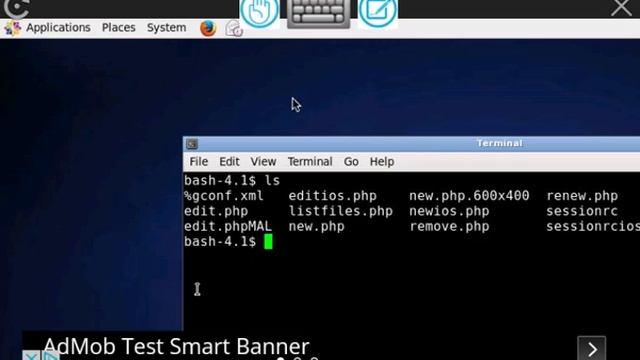640x360 pixels.
Task: Click the file name renew.php
Action: coord(582,196)
